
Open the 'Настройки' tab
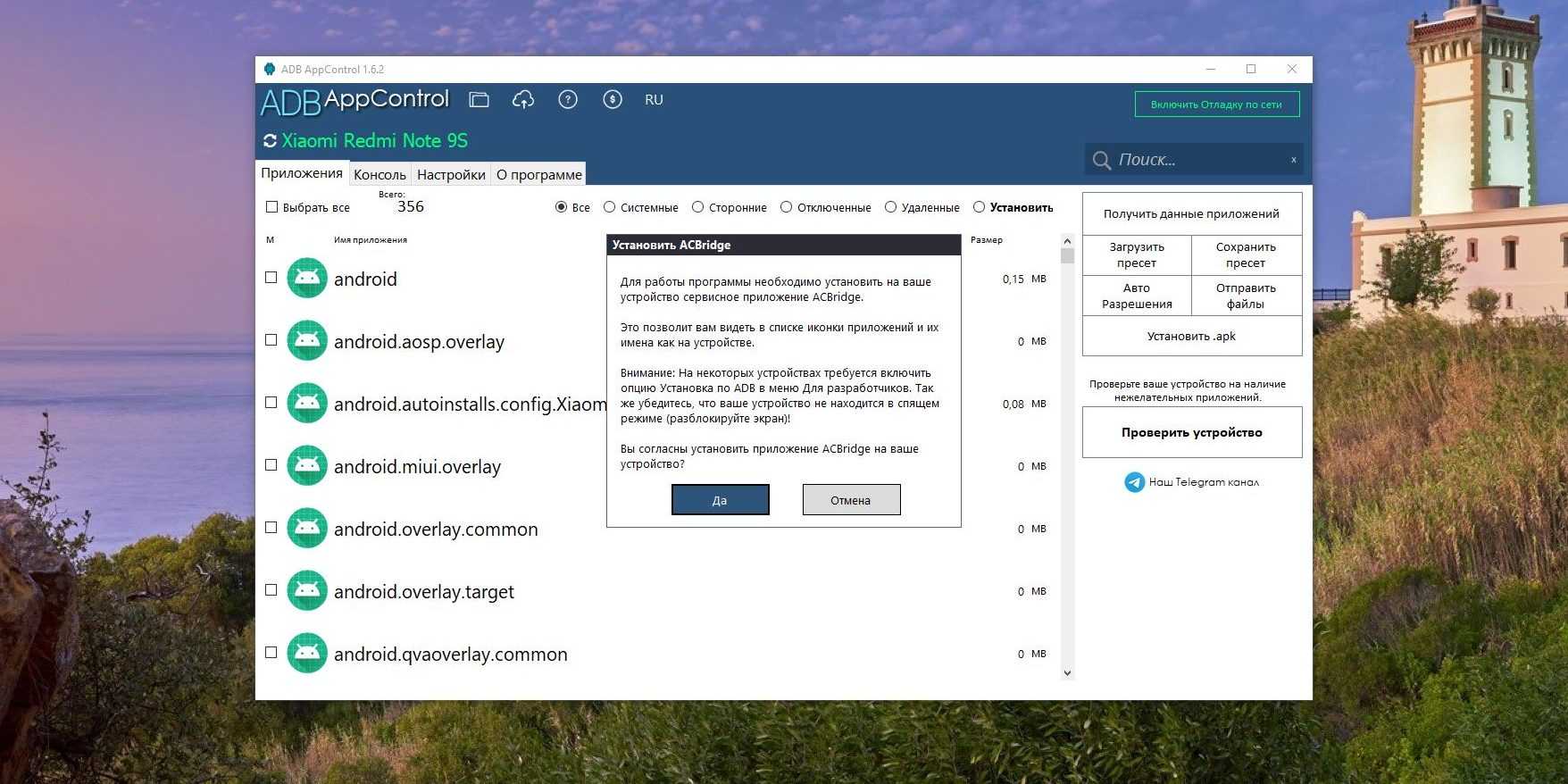point(451,174)
